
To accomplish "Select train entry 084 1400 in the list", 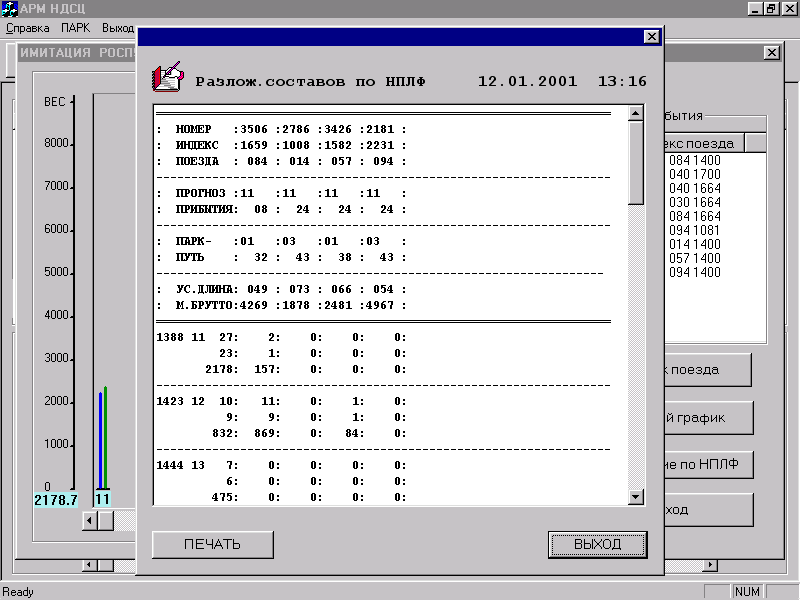I will [694, 160].
